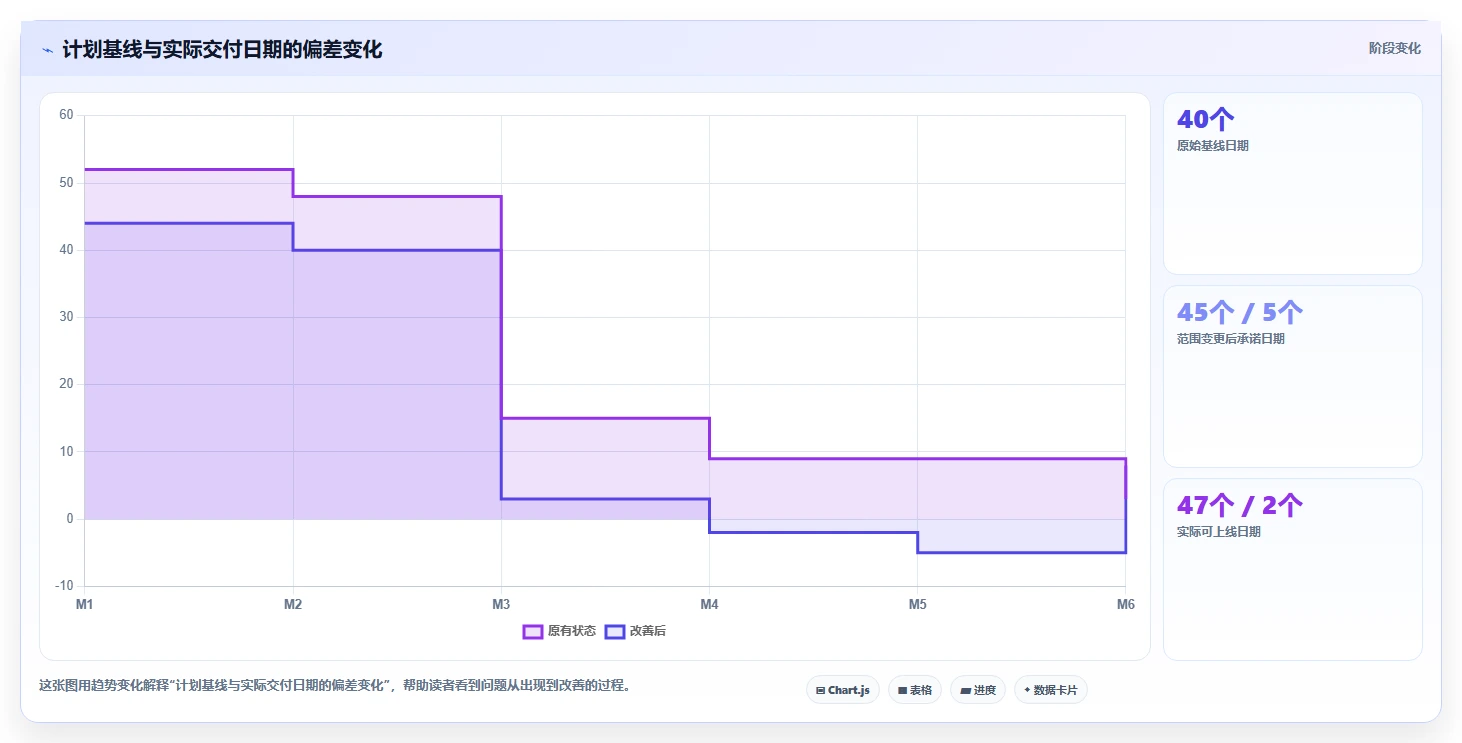
Task: Select the 数据卡片 chip
Action: coord(1050,690)
